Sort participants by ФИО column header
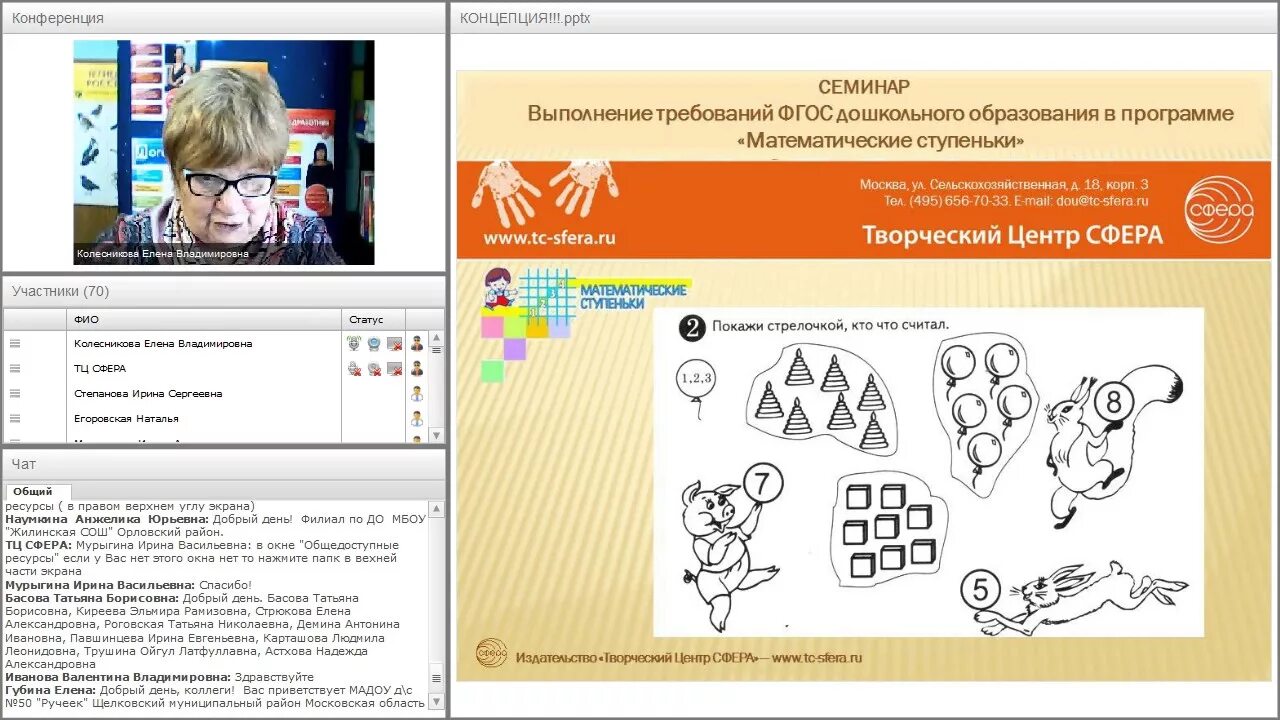1280x720 pixels. coord(205,319)
